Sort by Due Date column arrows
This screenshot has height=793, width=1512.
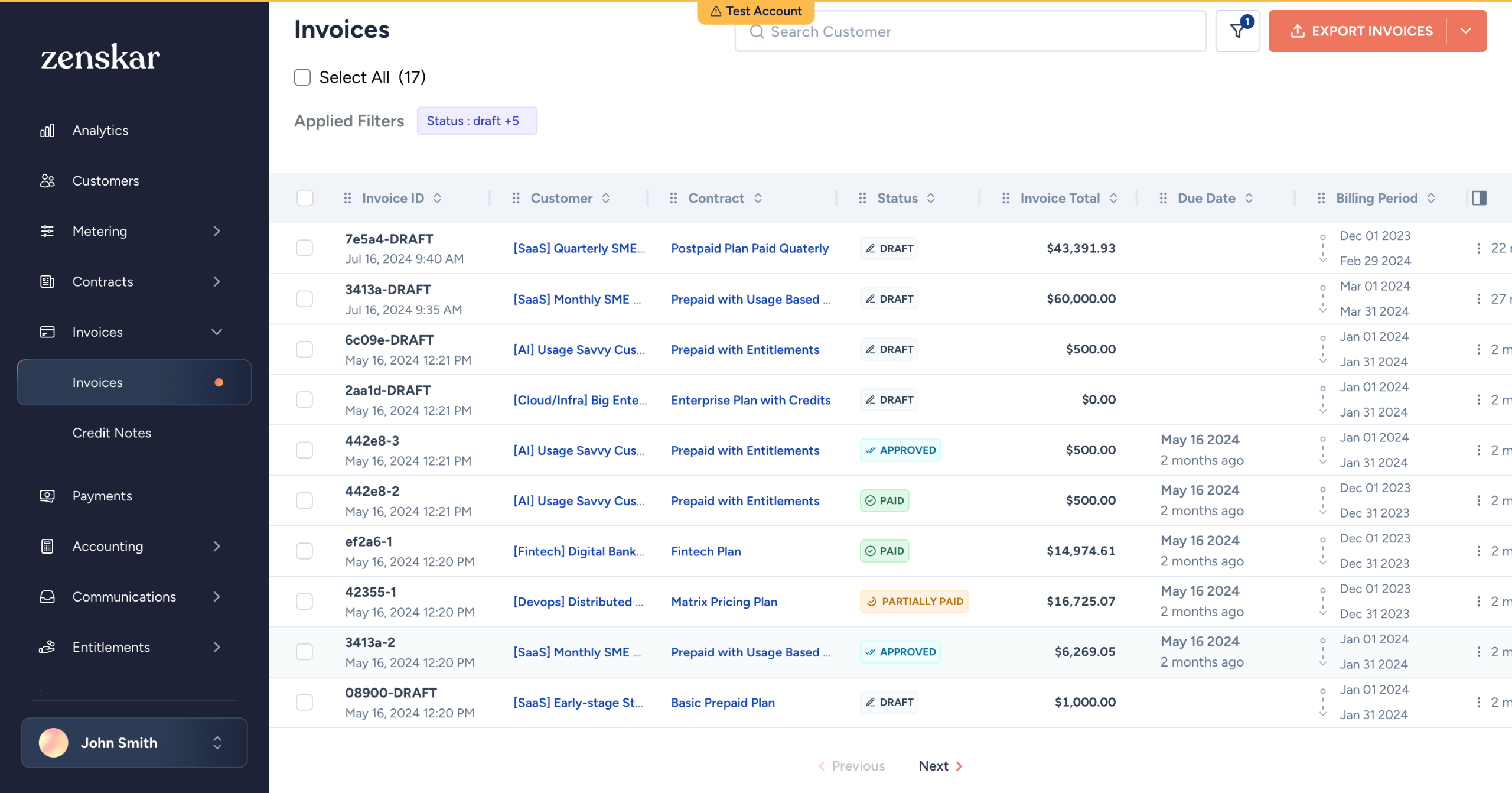[1249, 198]
